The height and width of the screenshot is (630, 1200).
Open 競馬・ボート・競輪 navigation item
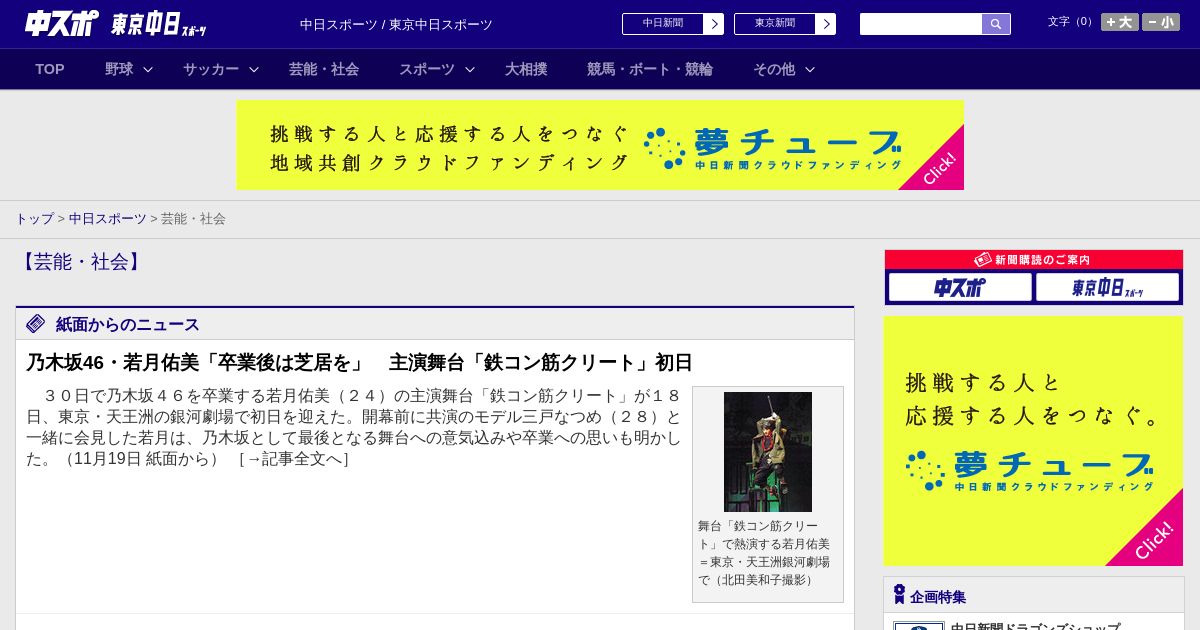tap(650, 69)
